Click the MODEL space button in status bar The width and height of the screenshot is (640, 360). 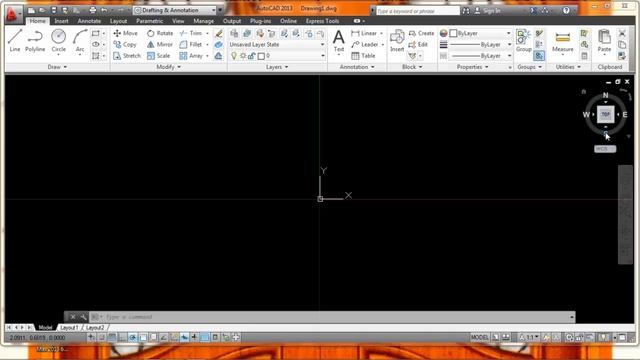480,338
